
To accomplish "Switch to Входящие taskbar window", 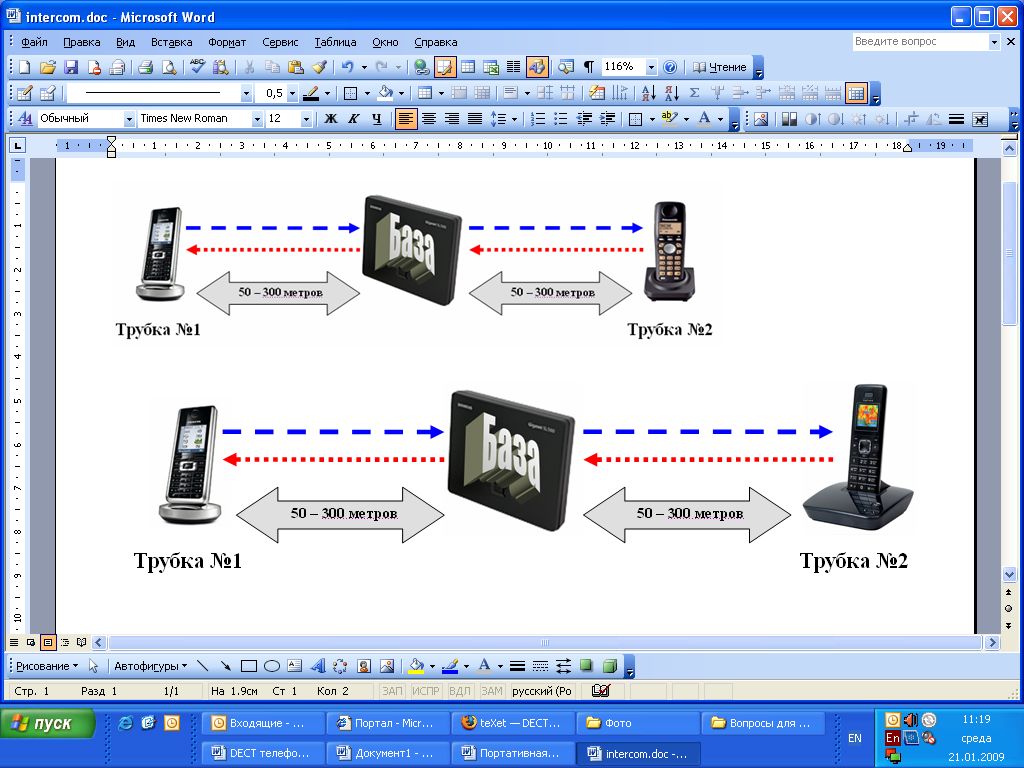I will coord(263,723).
